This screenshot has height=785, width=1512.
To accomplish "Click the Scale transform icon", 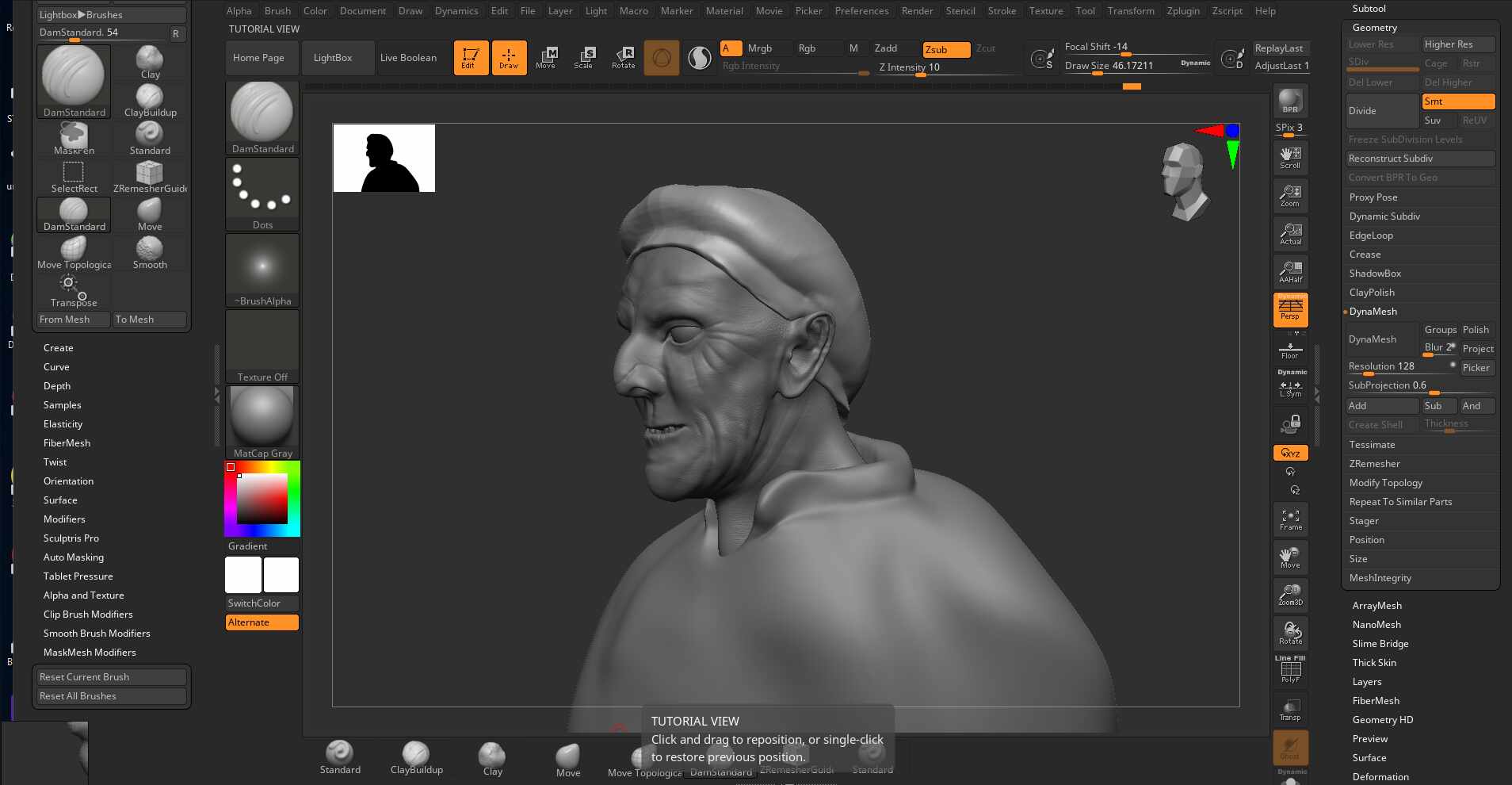I will tap(584, 58).
